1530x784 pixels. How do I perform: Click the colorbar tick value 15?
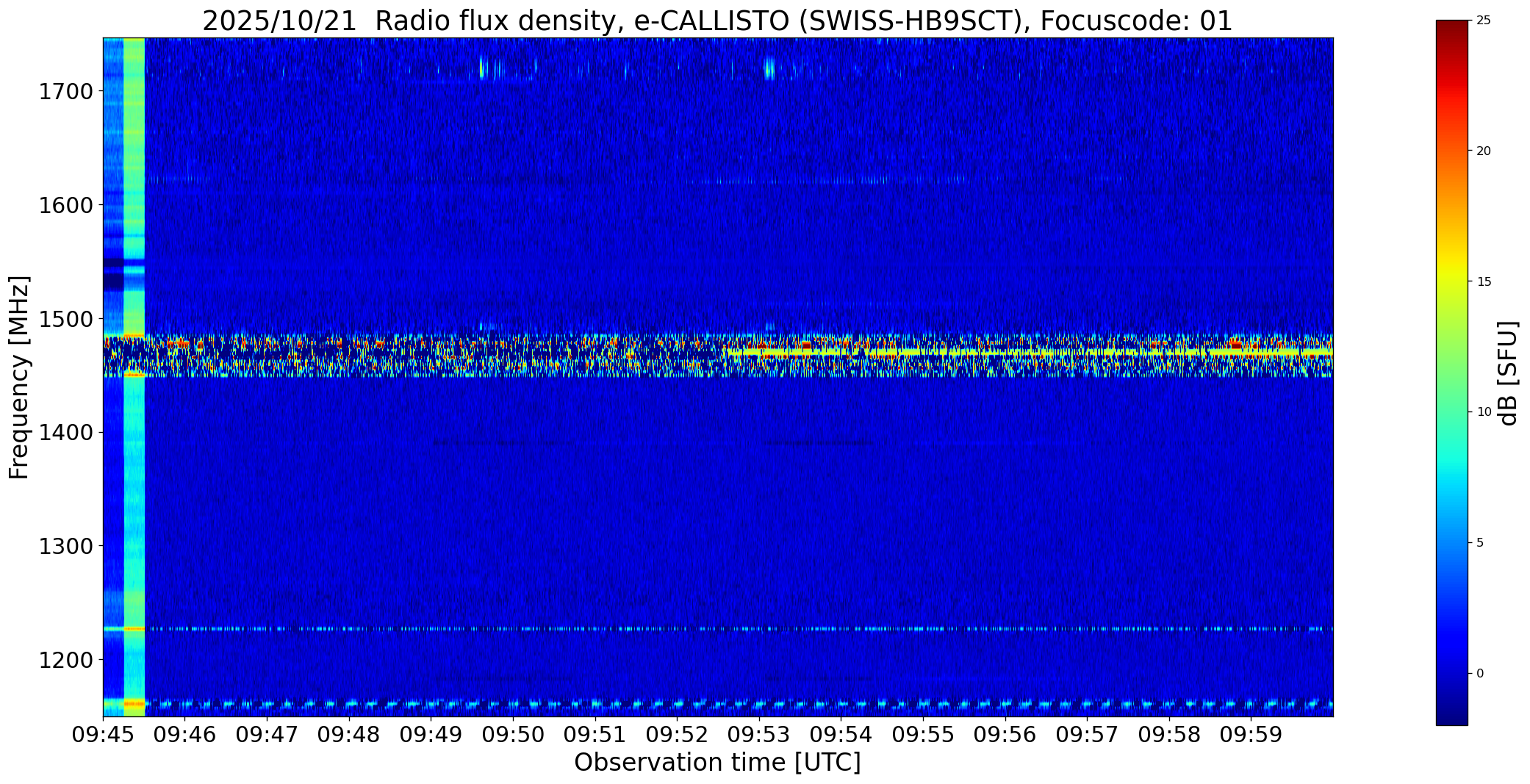[x=1484, y=282]
